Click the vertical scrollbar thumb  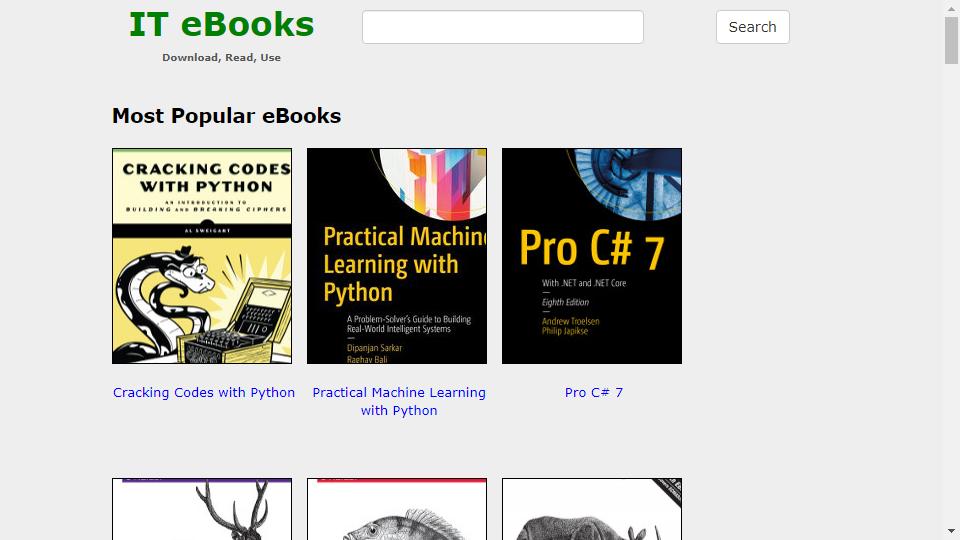951,40
